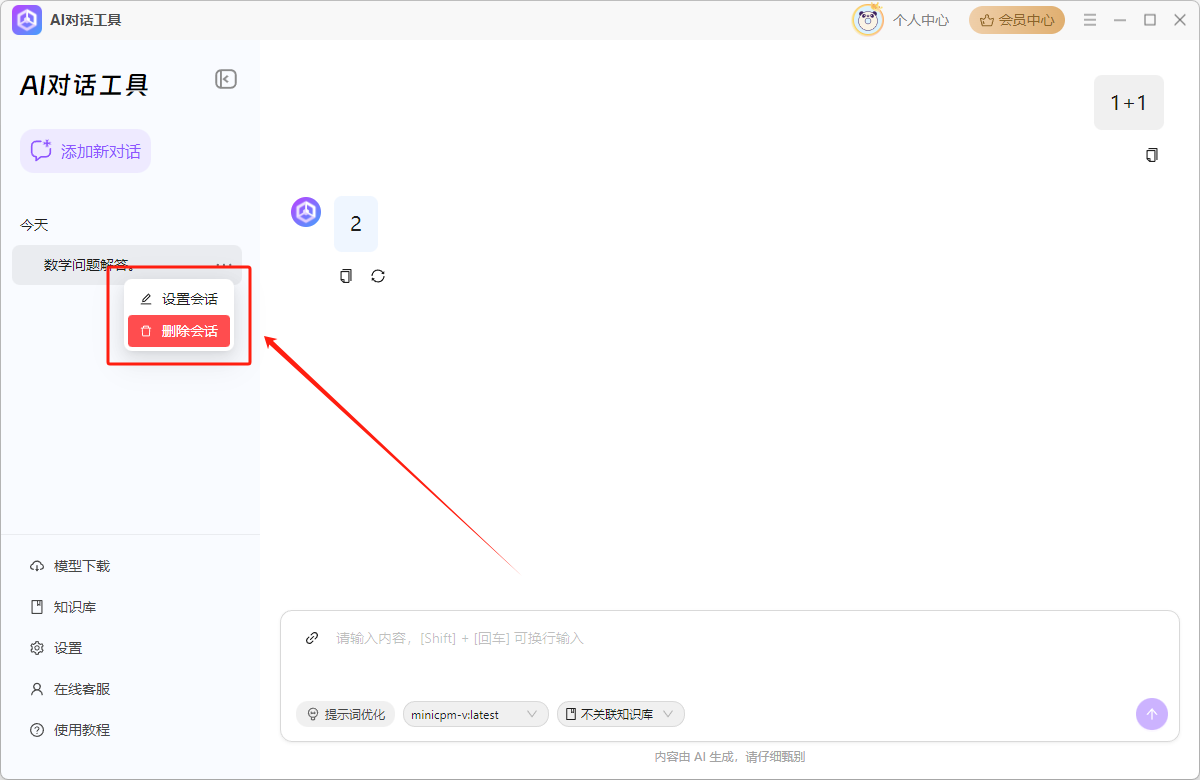Select the 数学问题解答 conversation
This screenshot has width=1200, height=780.
127,265
